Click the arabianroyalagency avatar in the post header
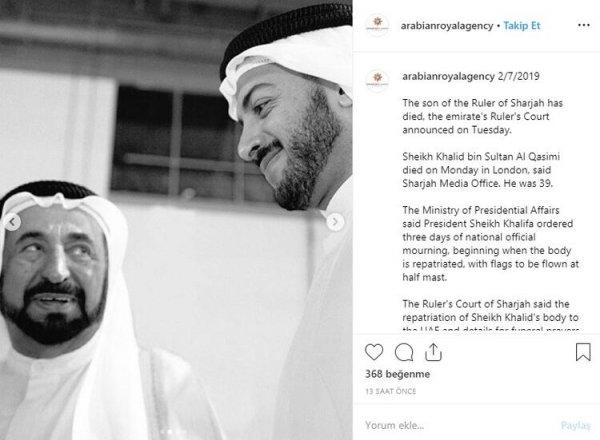Screen dimensions: 600x440 pyautogui.click(x=376, y=24)
